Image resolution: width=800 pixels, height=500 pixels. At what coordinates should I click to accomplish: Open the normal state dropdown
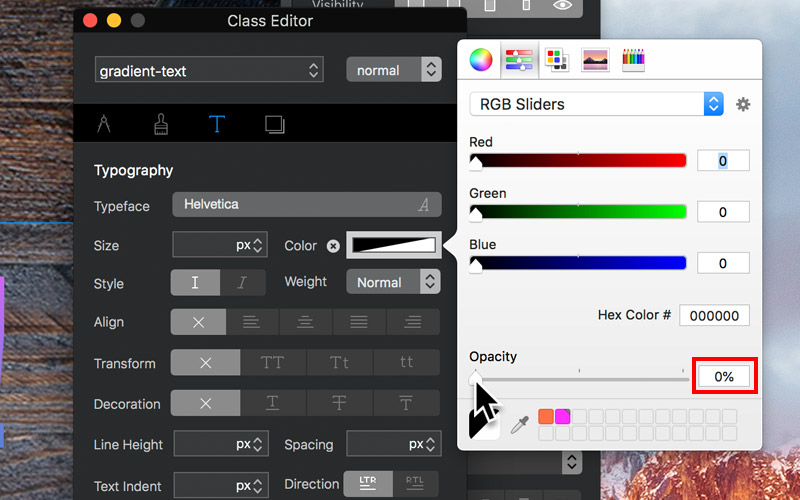(394, 69)
